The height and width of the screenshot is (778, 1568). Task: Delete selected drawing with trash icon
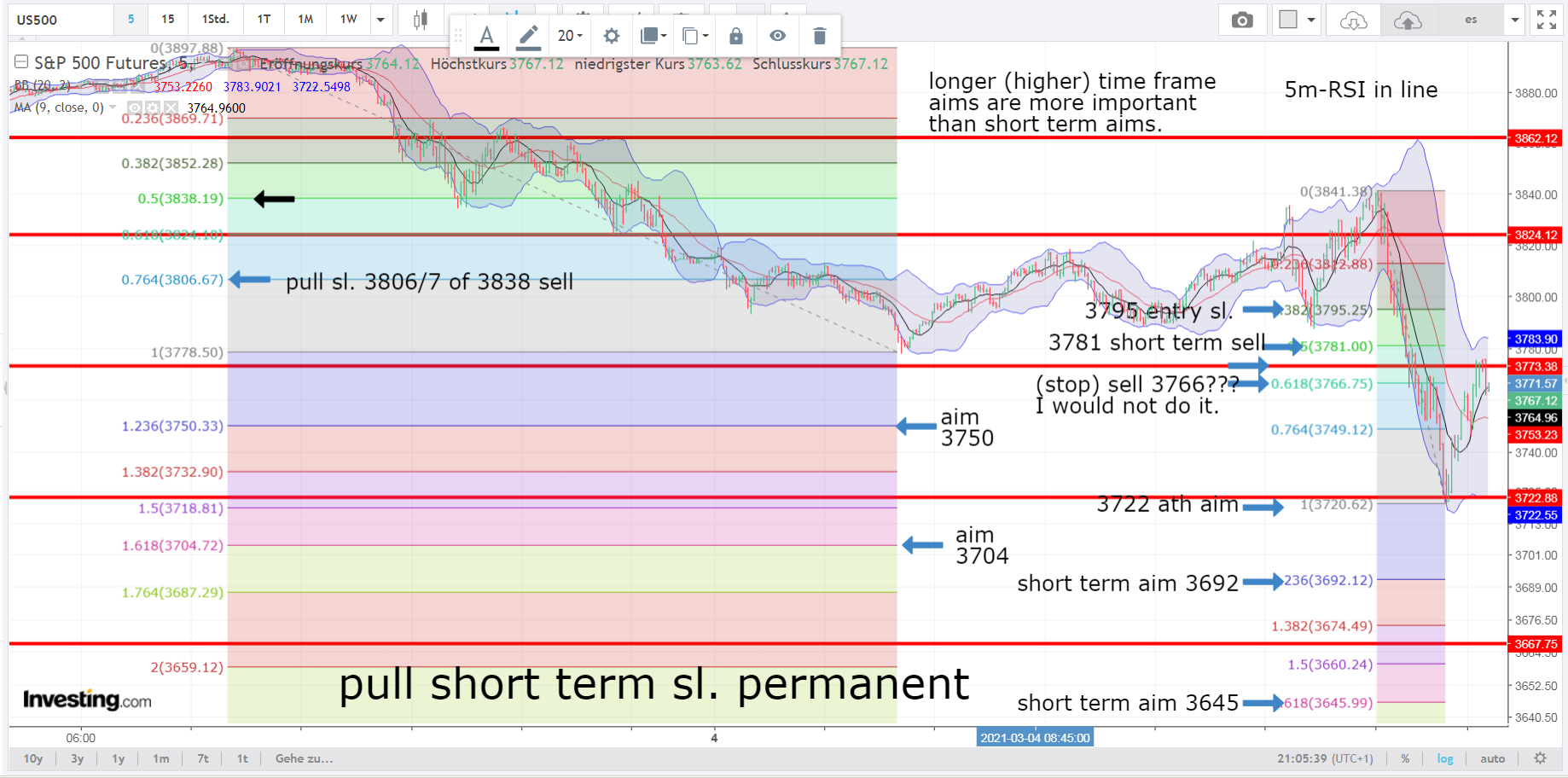click(819, 36)
